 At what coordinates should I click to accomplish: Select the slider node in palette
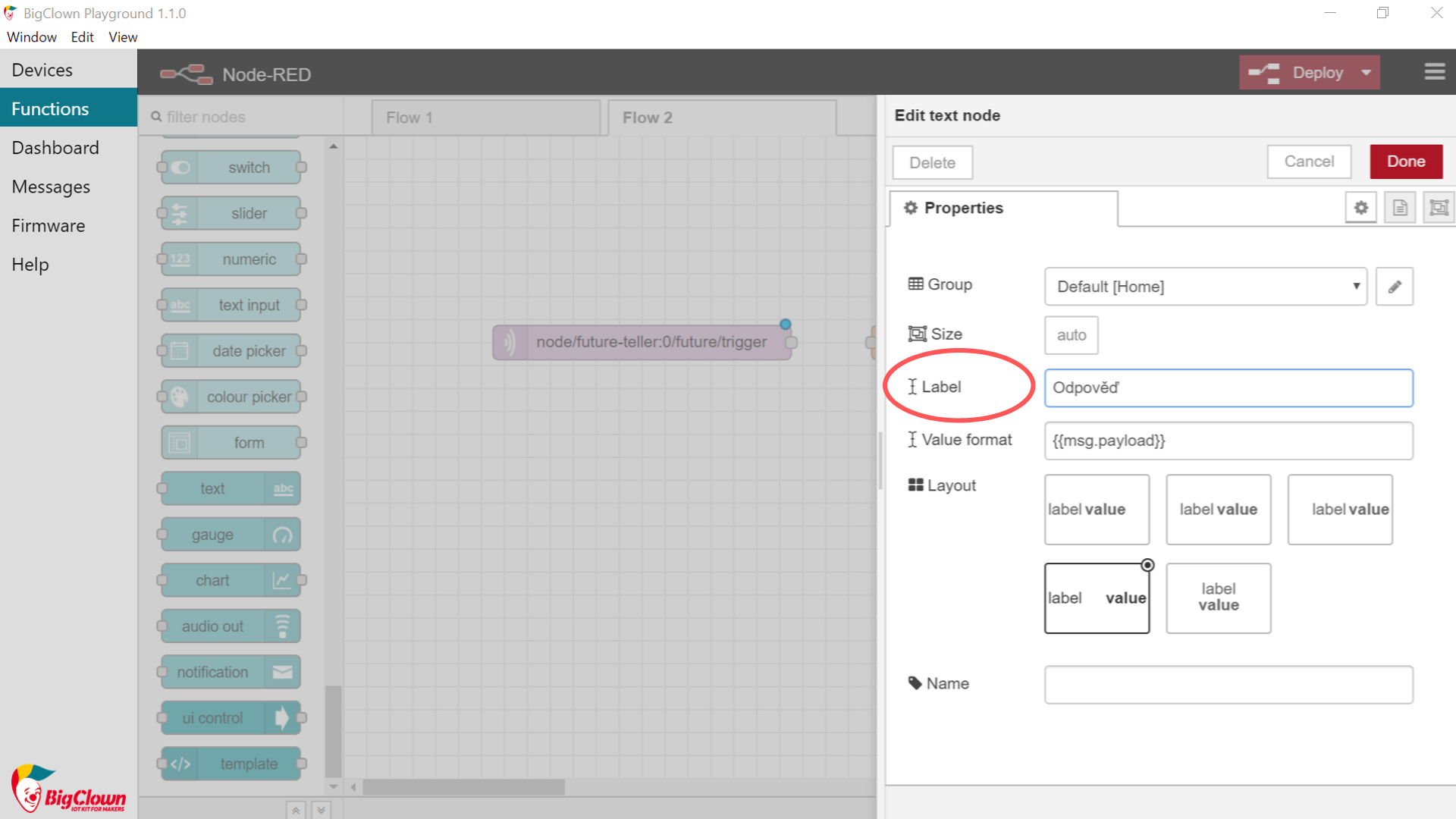pyautogui.click(x=231, y=214)
